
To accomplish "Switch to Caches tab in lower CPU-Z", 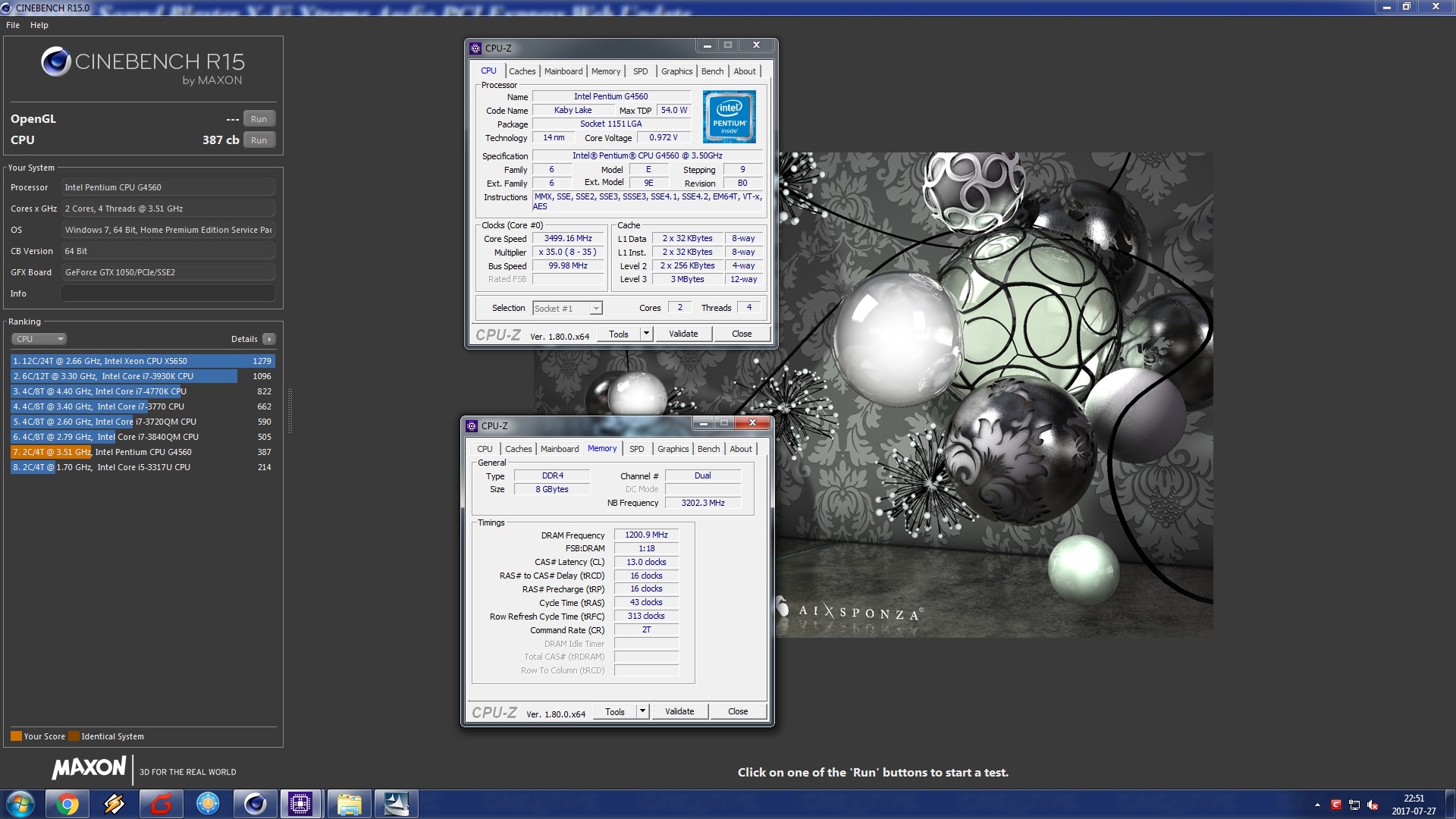I will pyautogui.click(x=518, y=449).
